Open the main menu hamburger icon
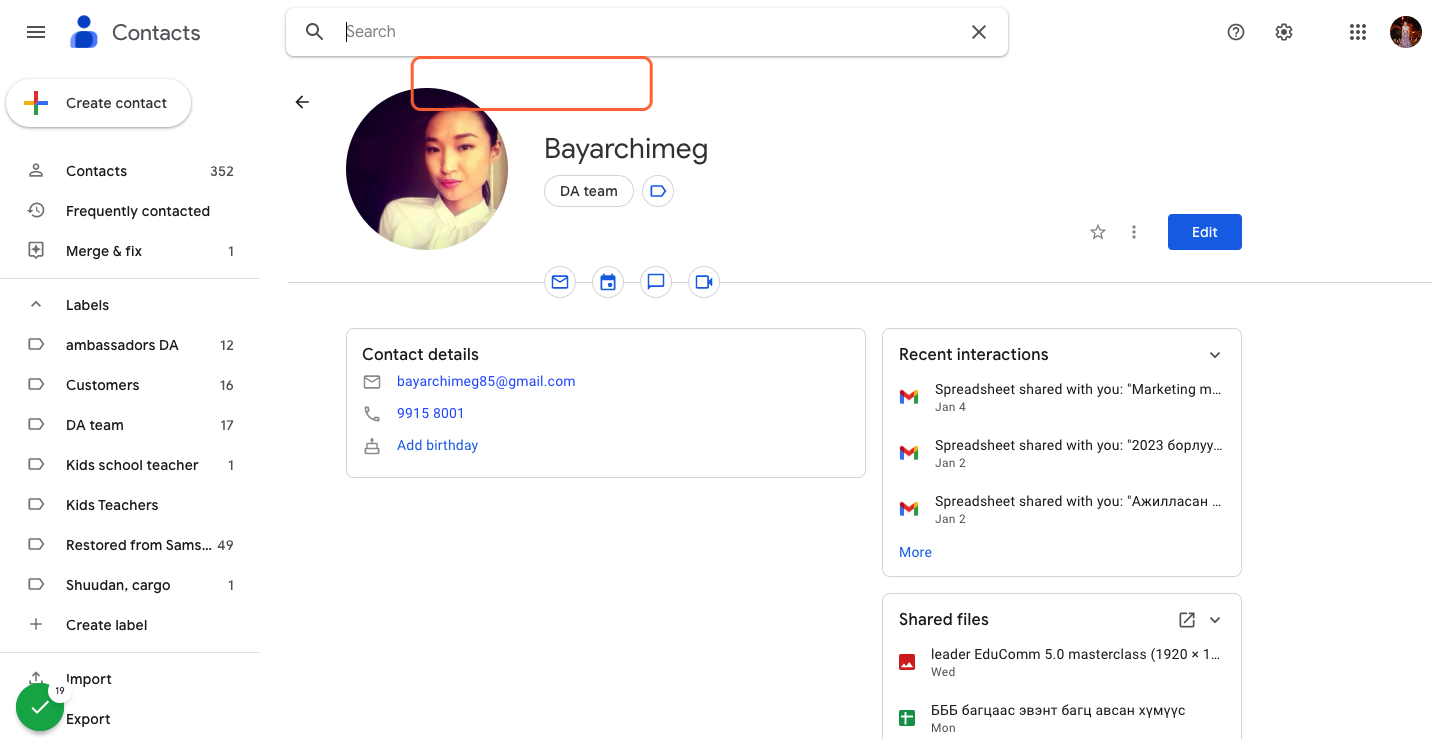1440x739 pixels. (36, 32)
